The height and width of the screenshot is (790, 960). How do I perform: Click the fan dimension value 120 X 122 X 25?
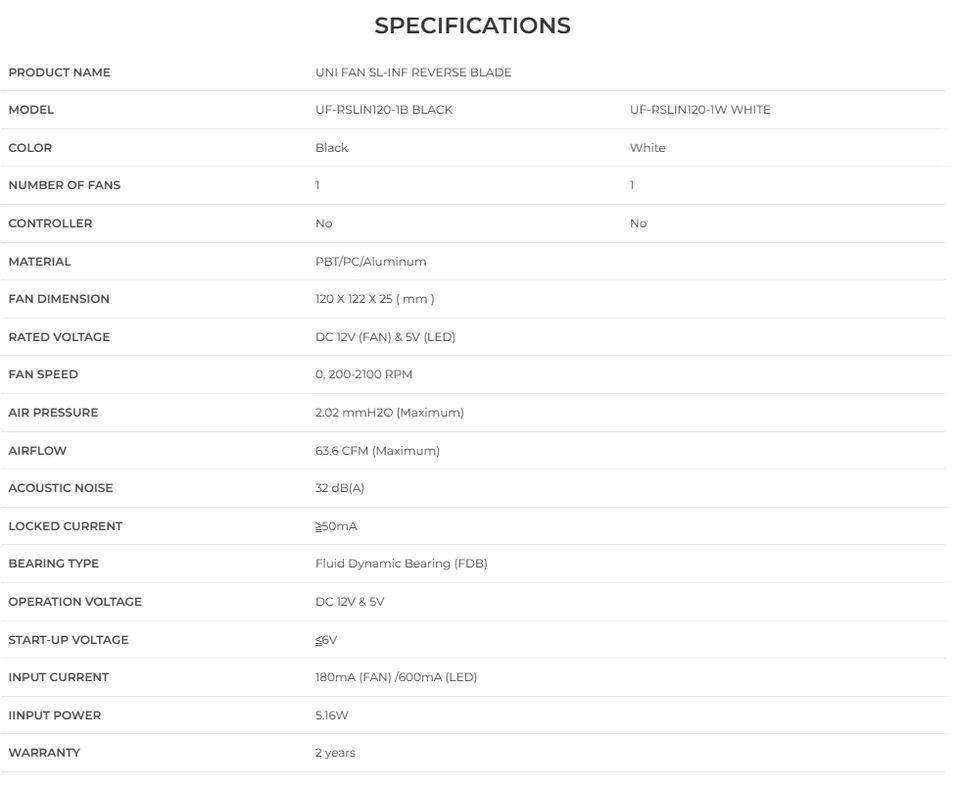pyautogui.click(x=374, y=299)
